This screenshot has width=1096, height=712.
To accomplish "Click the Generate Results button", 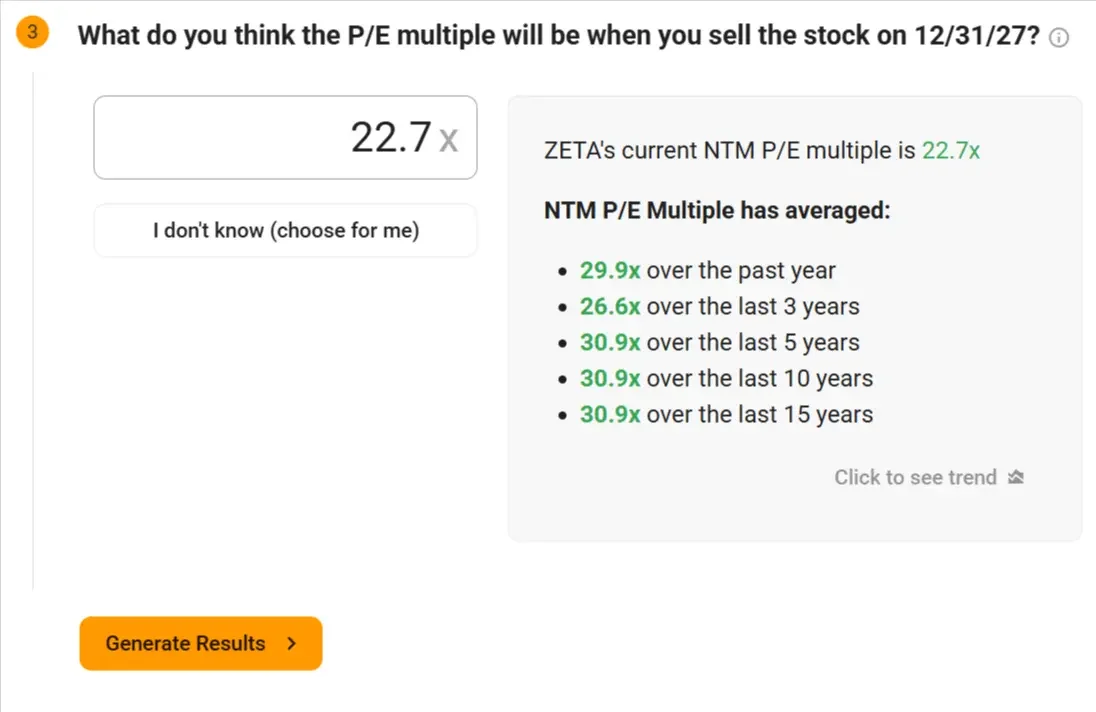I will coord(201,644).
